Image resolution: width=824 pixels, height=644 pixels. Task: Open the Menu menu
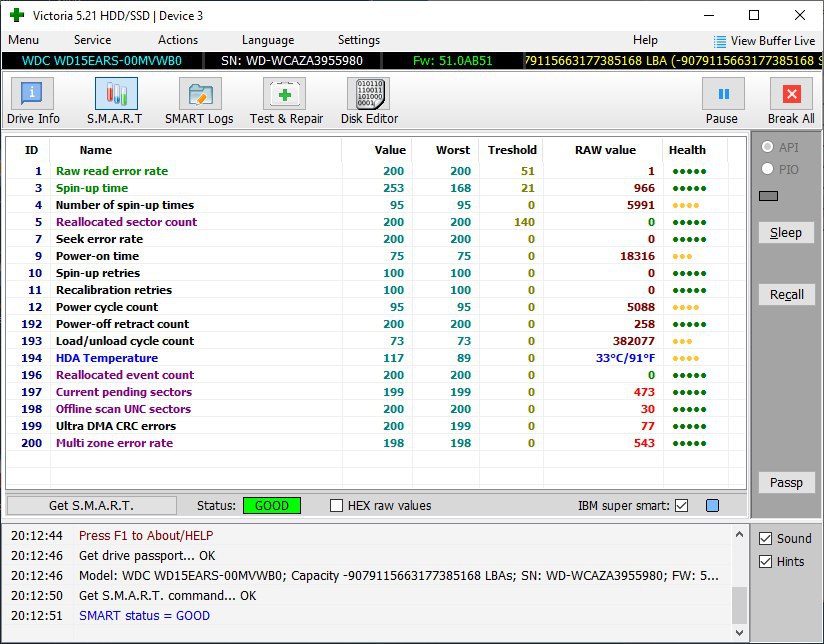23,40
